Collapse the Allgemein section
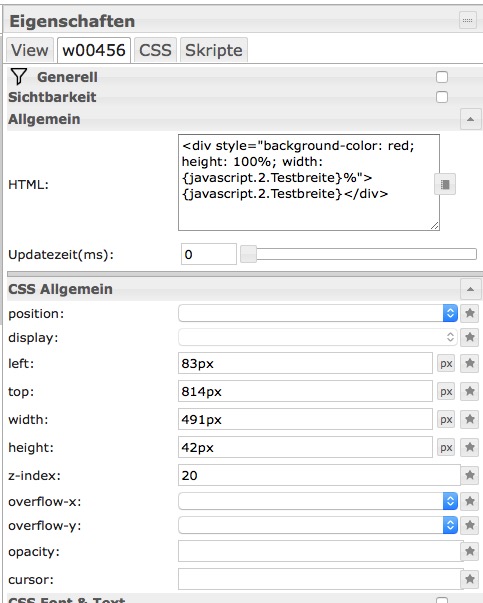This screenshot has height=603, width=483. coord(470,119)
